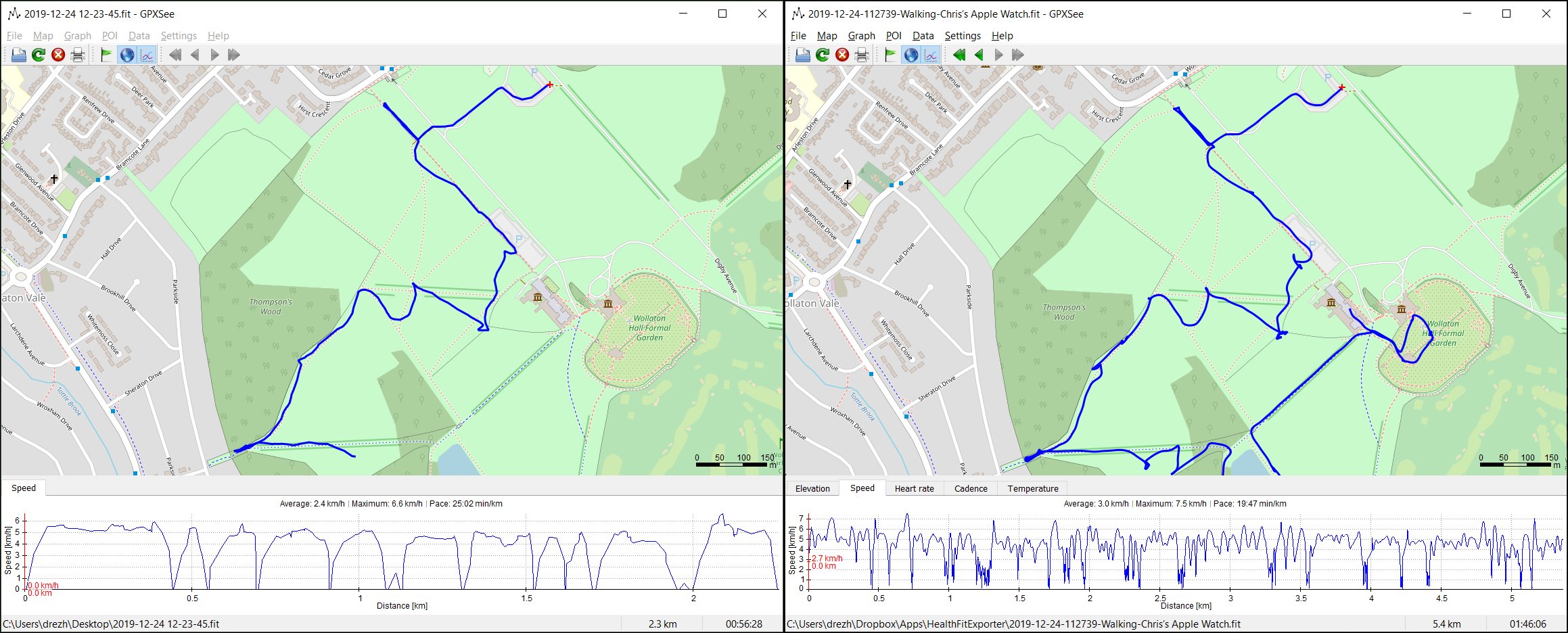Switch to the Heart rate tab
The width and height of the screenshot is (1568, 633).
(914, 488)
